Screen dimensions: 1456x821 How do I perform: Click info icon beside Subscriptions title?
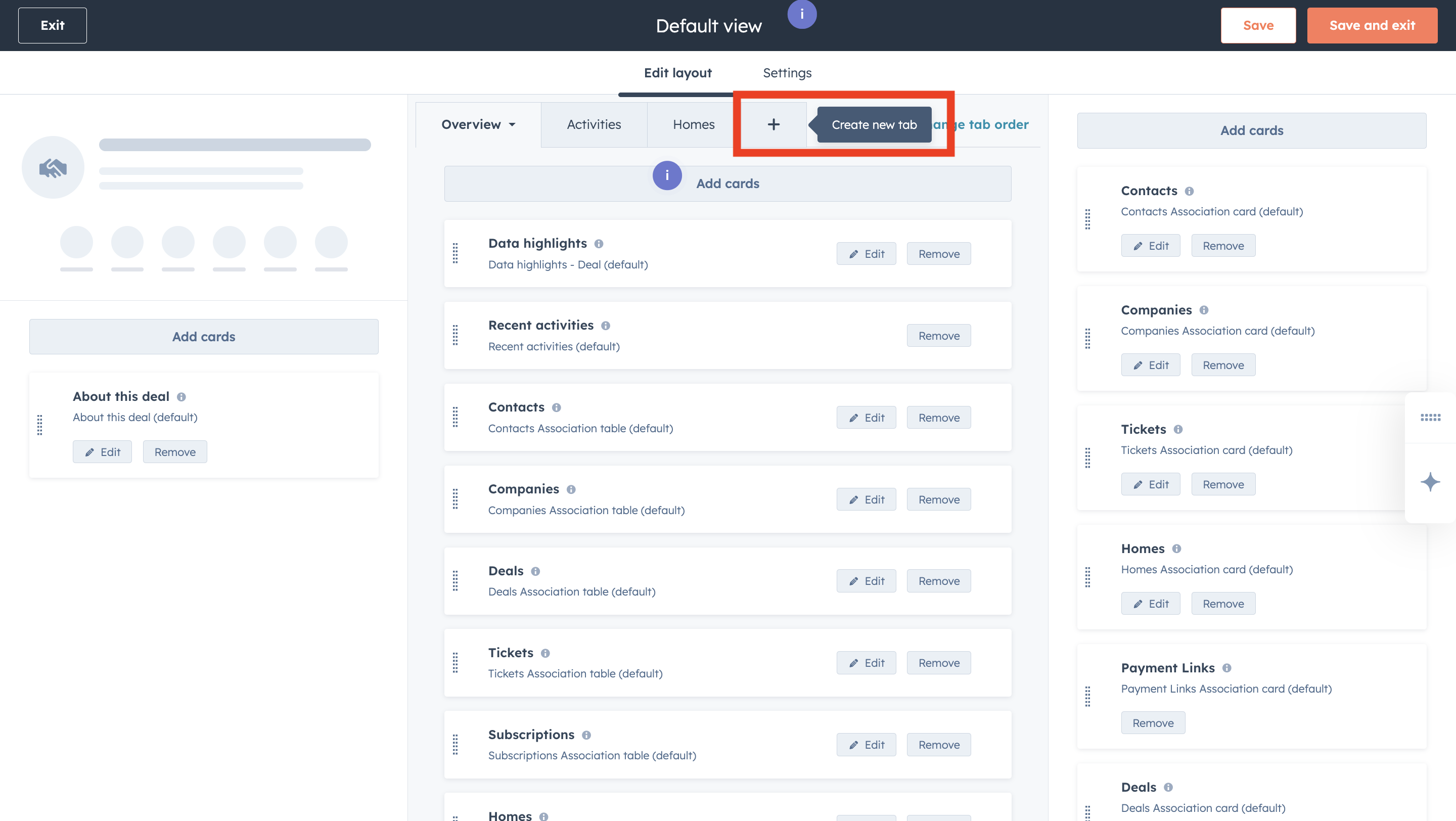[x=586, y=735]
